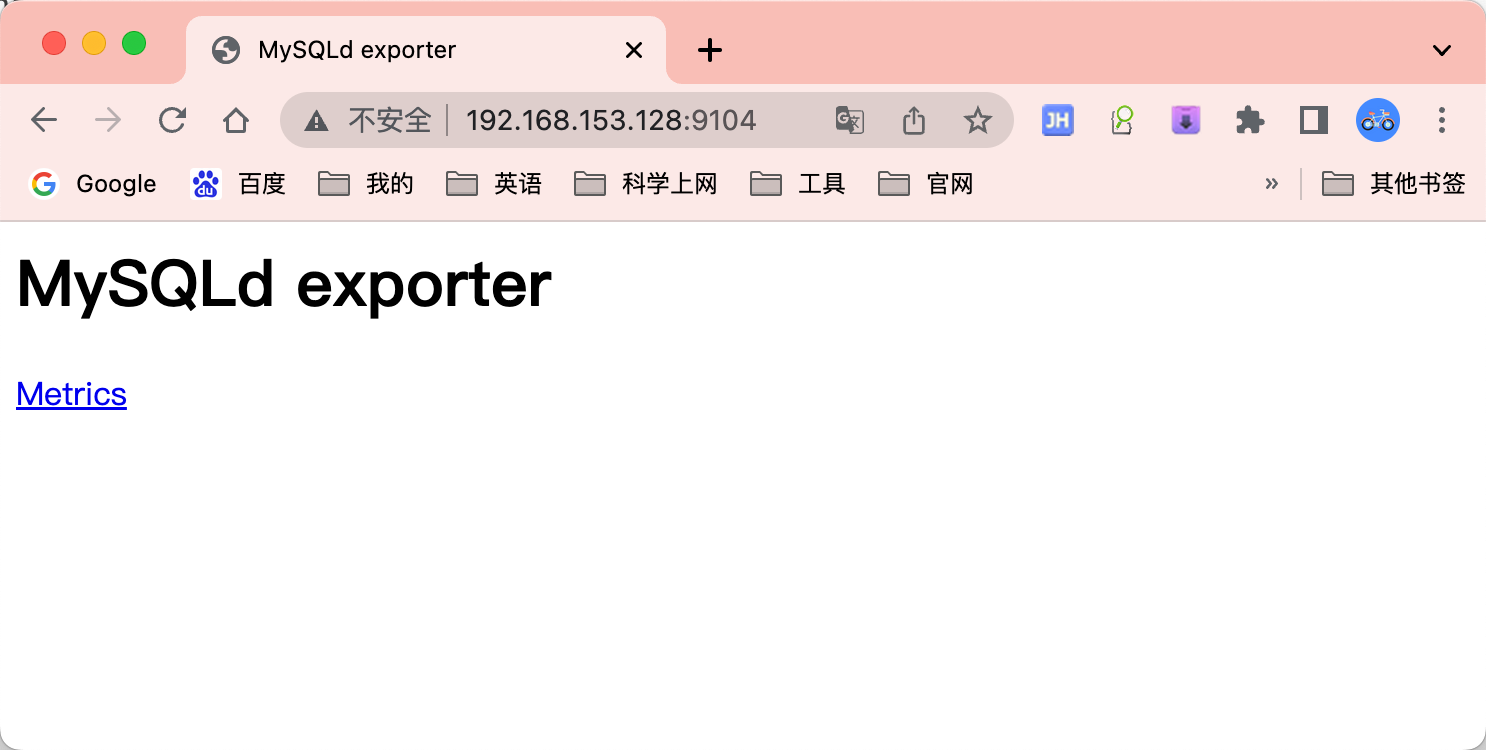
Task: Open a new tab with the plus button
Action: pos(710,50)
